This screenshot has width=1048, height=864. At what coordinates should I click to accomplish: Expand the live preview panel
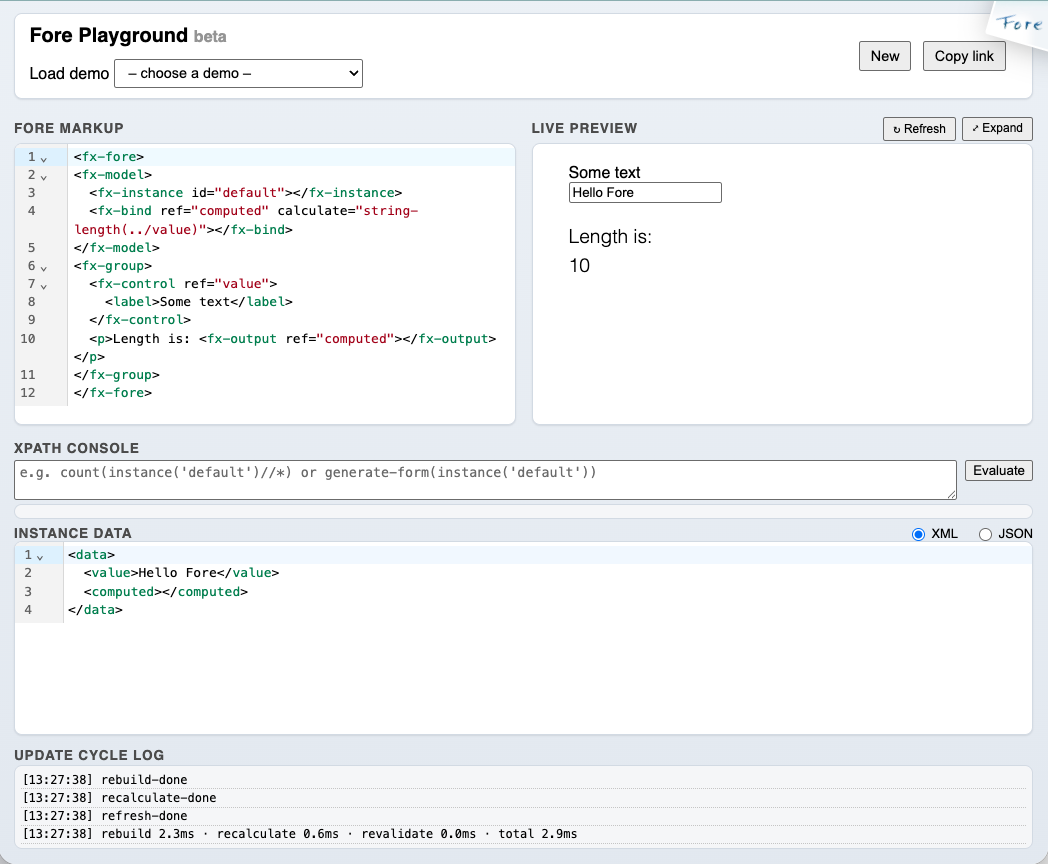point(997,128)
